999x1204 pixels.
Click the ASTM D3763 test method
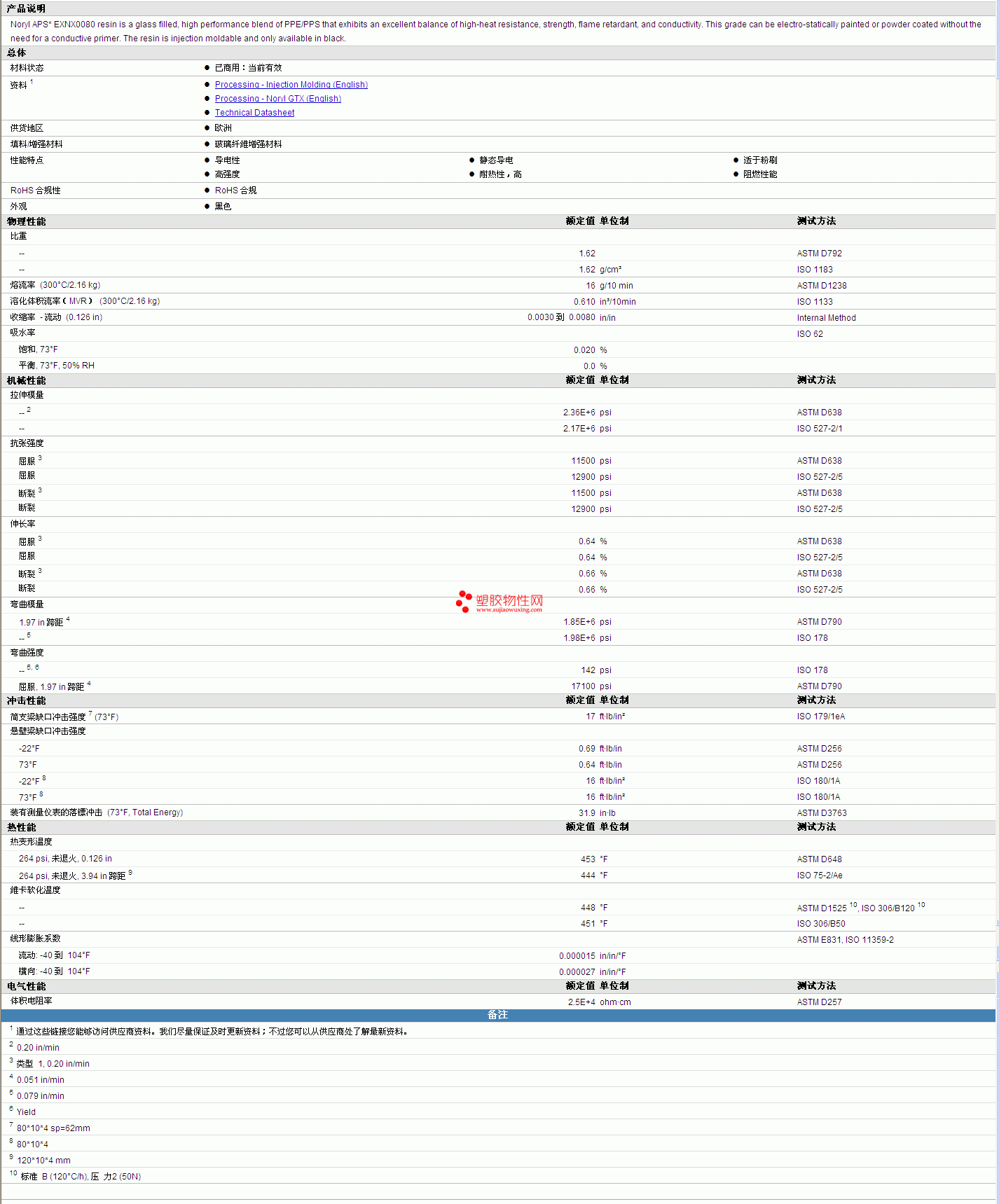coord(821,813)
